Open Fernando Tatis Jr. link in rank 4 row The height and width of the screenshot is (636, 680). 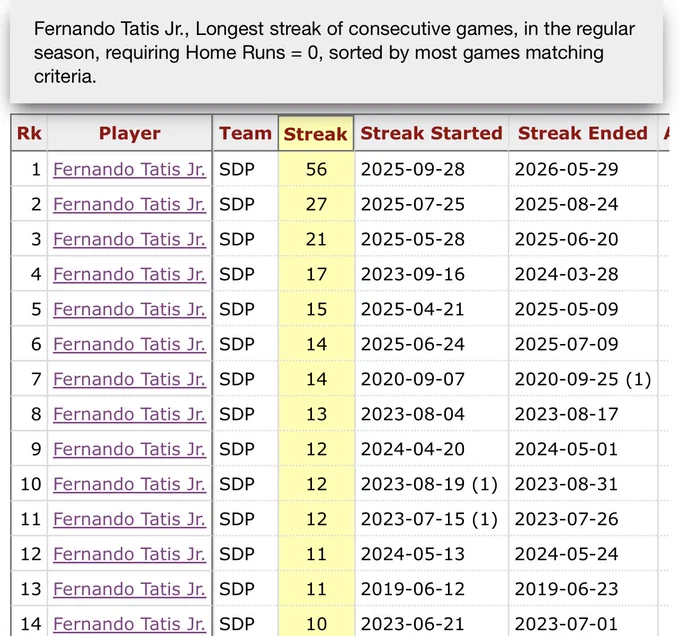[x=129, y=274]
